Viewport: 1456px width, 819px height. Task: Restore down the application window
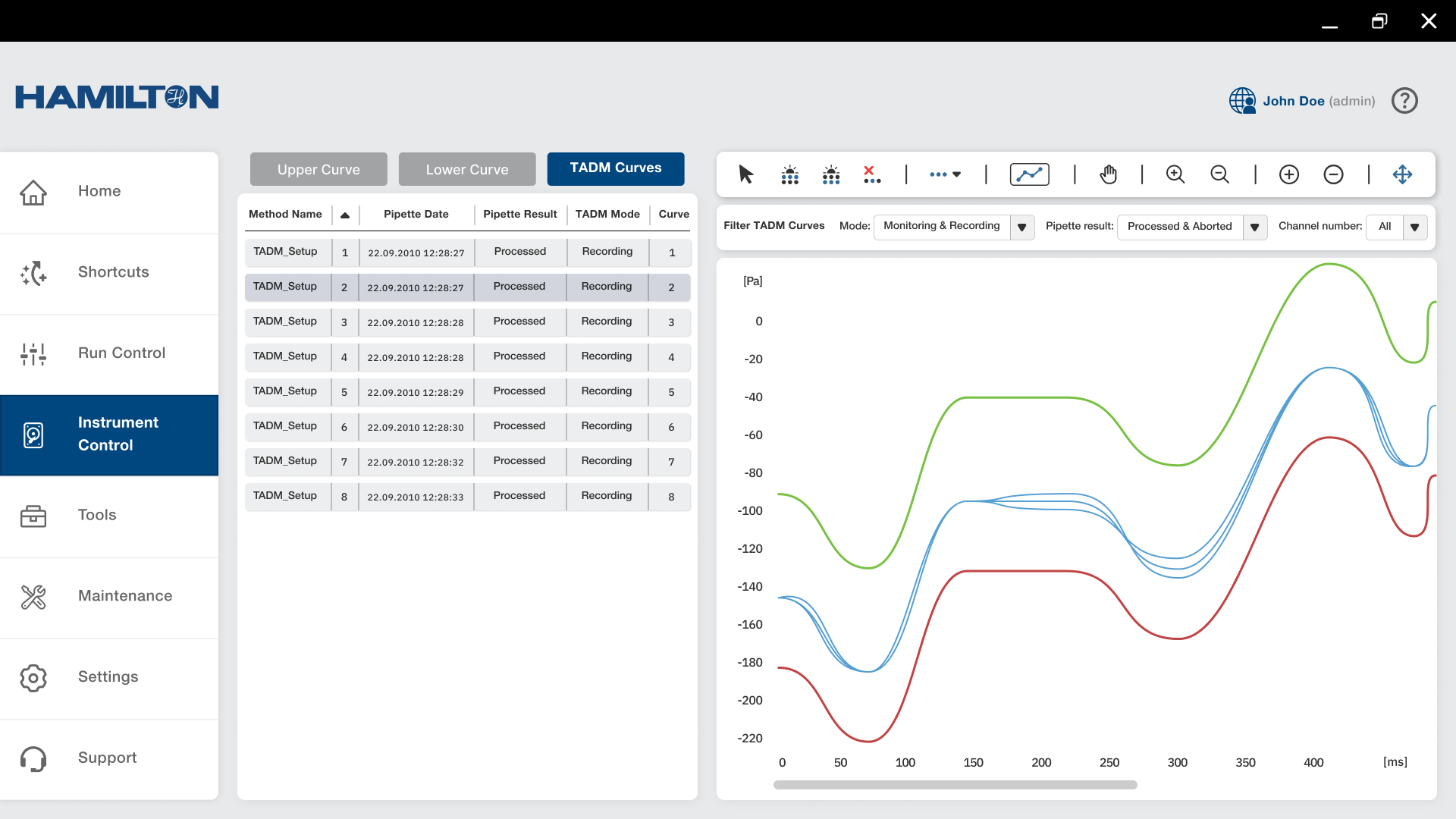(x=1379, y=20)
